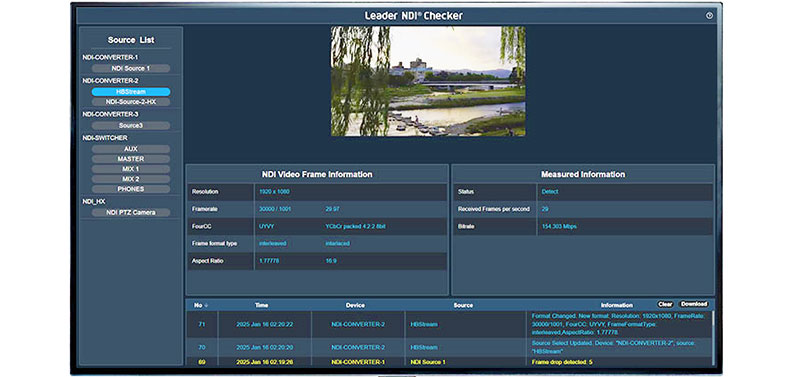Click the NDI-CONVERTER-1 device label
The width and height of the screenshot is (800, 377).
110,57
